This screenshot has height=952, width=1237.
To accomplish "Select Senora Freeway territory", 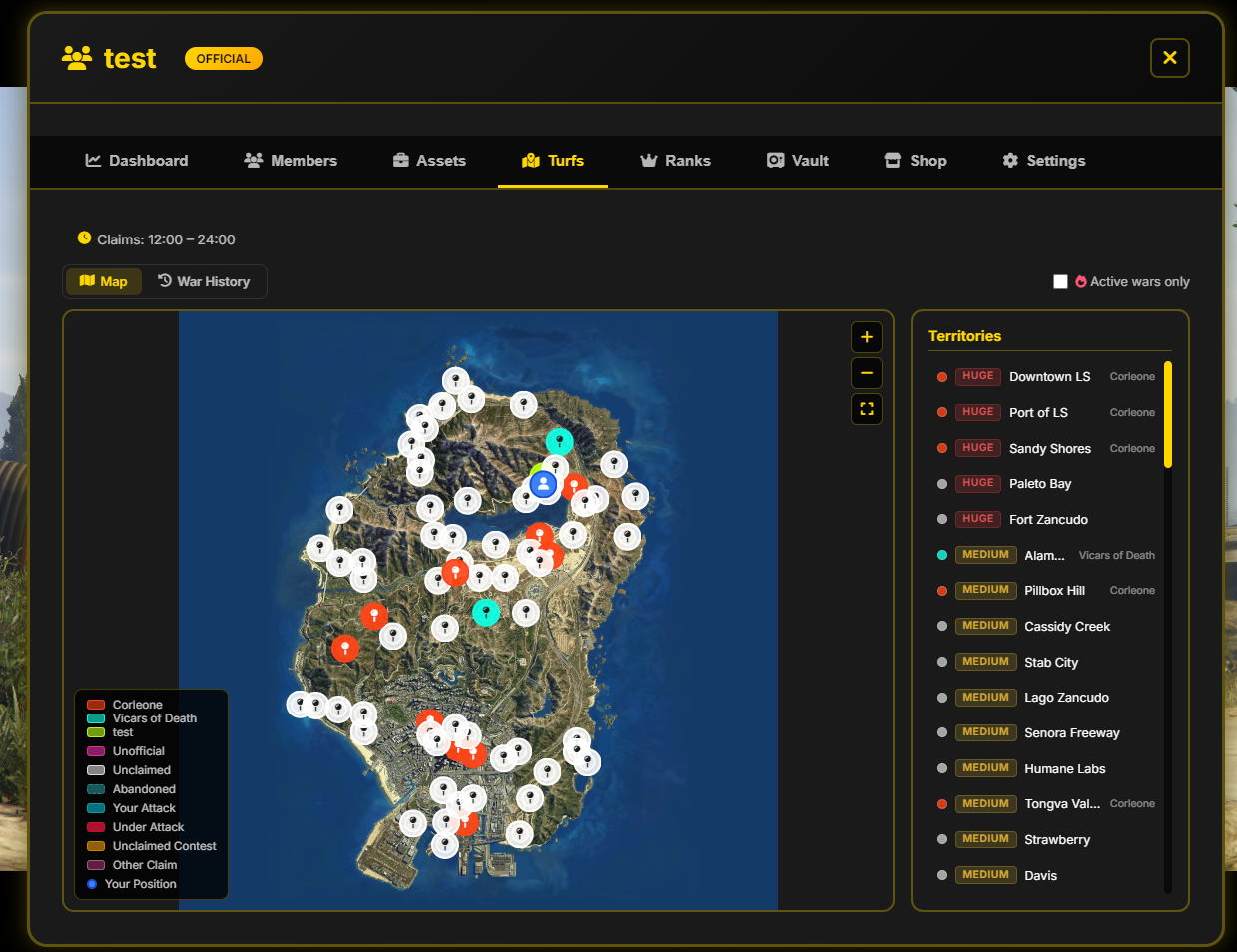I will [x=1046, y=733].
